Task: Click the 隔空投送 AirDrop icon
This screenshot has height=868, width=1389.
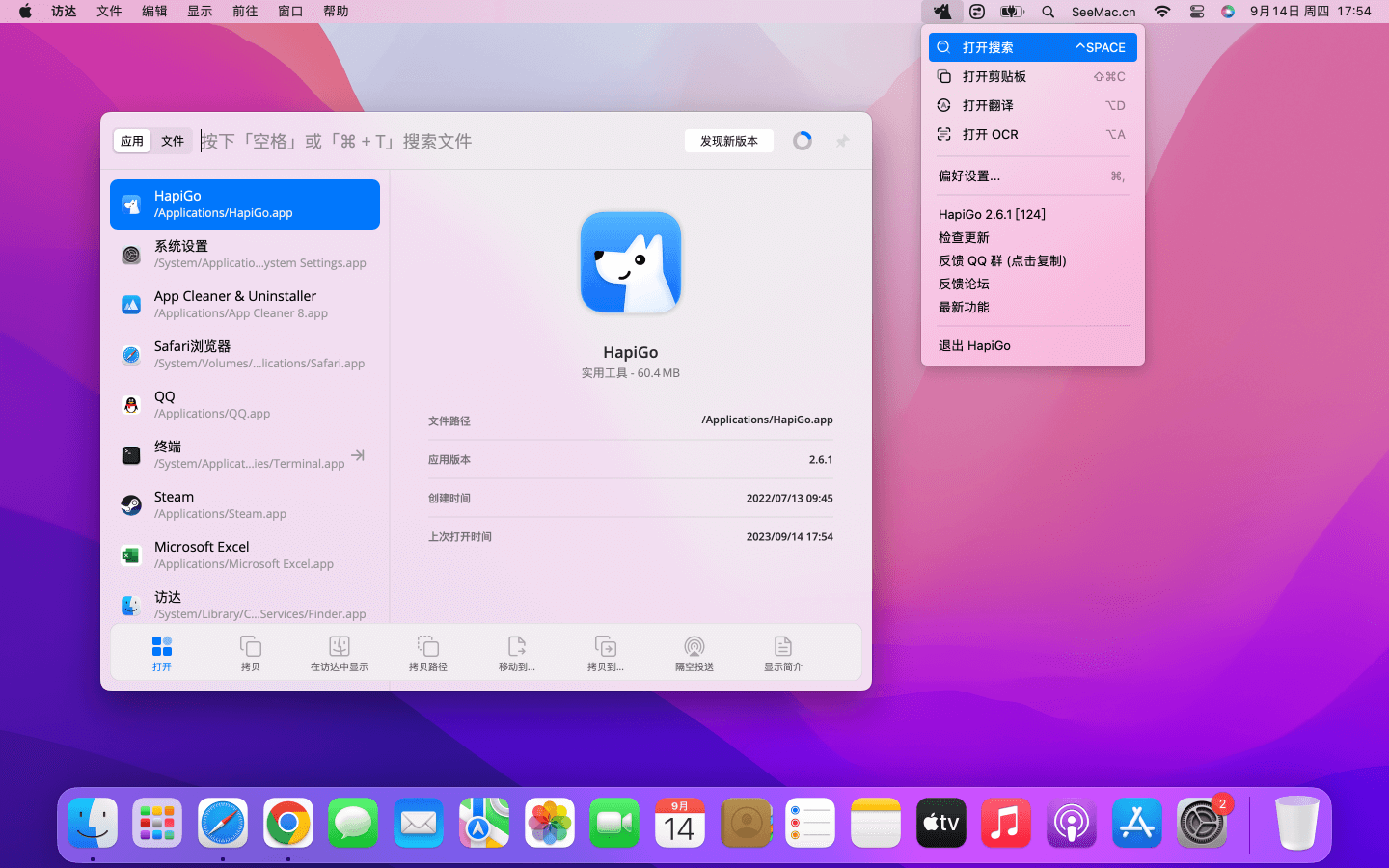Action: tap(694, 647)
